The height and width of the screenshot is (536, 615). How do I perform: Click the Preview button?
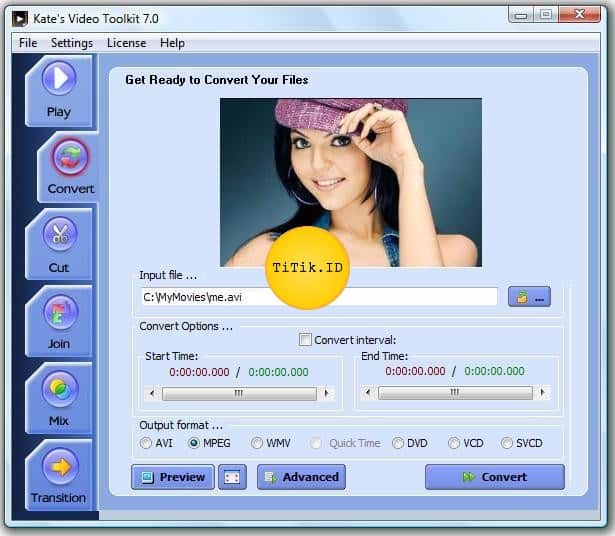pyautogui.click(x=173, y=477)
